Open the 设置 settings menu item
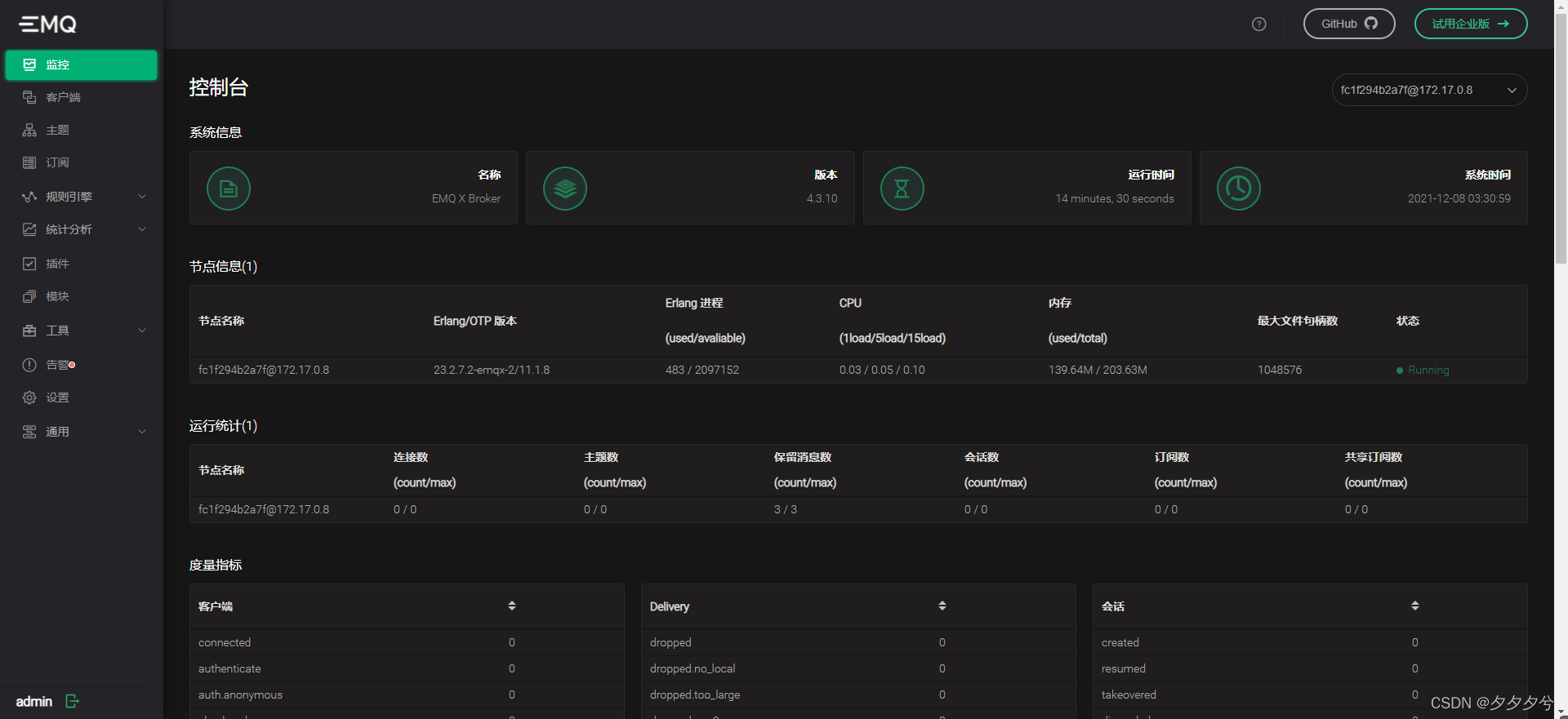Screen dimensions: 1568x719 point(81,397)
